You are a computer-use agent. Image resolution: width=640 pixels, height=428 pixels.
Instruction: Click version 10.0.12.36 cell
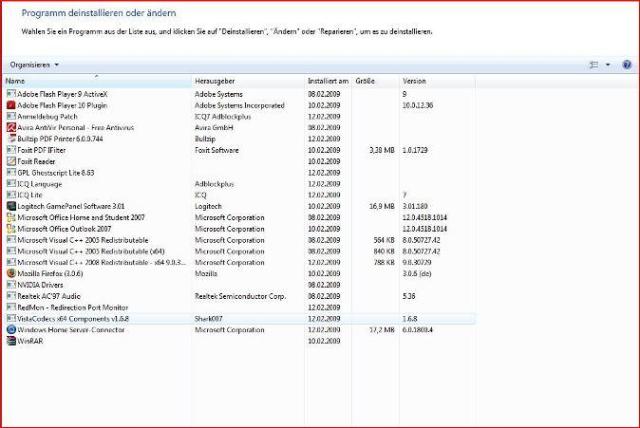click(418, 105)
